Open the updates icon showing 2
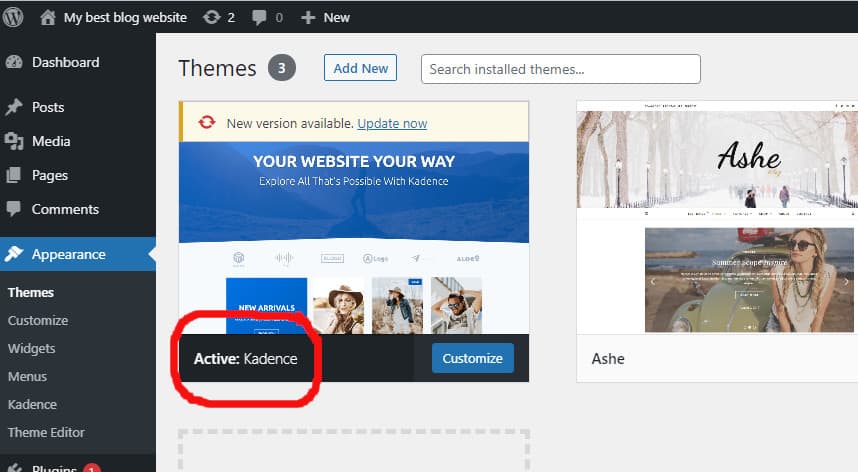The width and height of the screenshot is (858, 472). (x=211, y=18)
